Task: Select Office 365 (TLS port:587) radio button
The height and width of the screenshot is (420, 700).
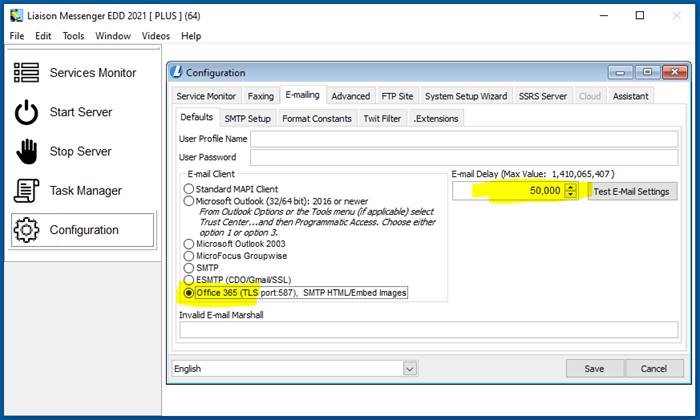Action: pyautogui.click(x=189, y=293)
